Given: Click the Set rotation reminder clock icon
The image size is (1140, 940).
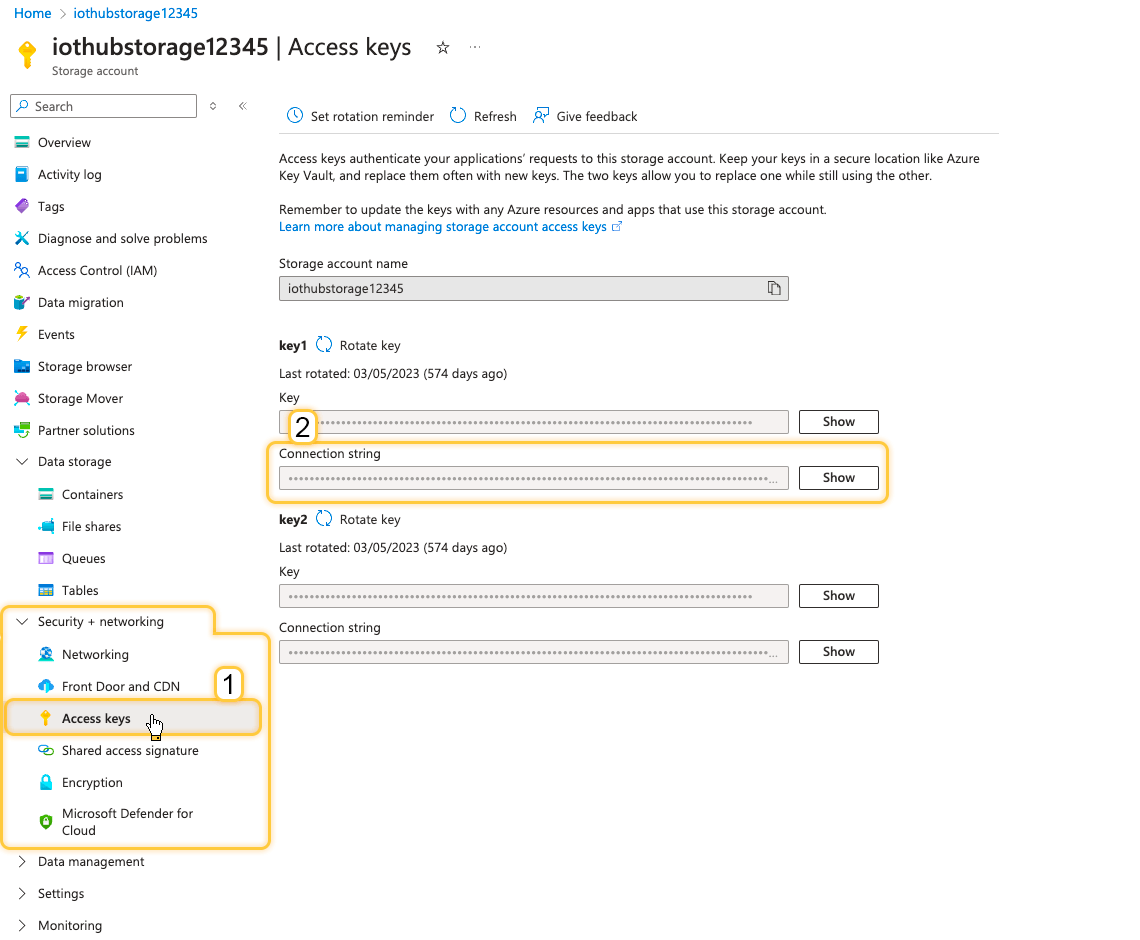Looking at the screenshot, I should pyautogui.click(x=295, y=116).
